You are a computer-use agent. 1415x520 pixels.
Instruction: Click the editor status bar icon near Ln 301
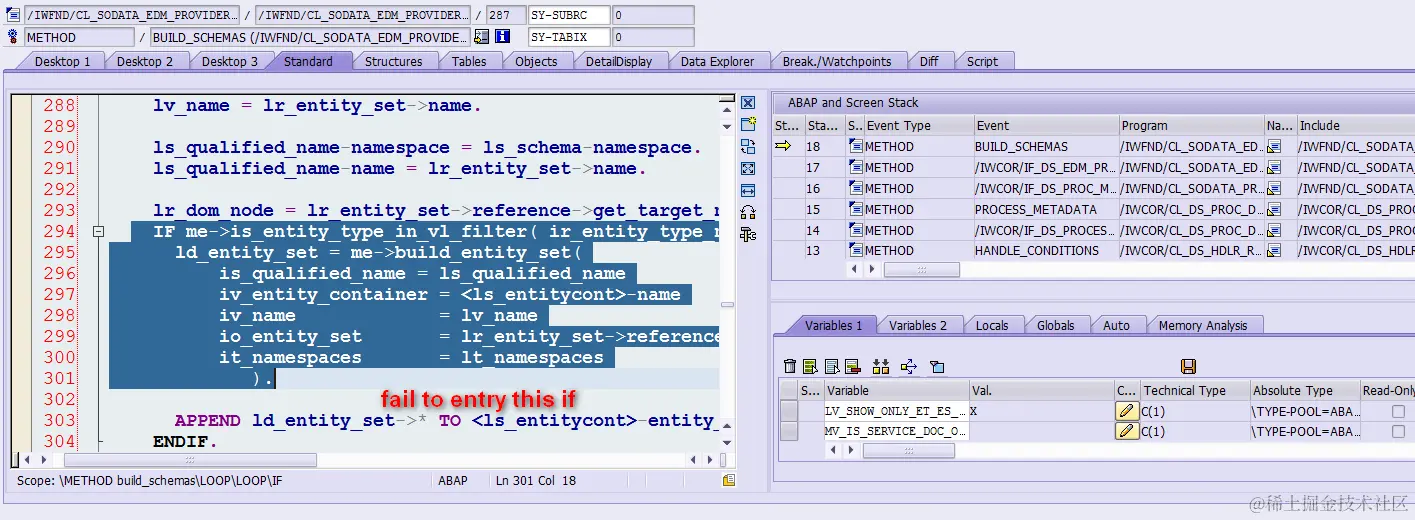729,481
